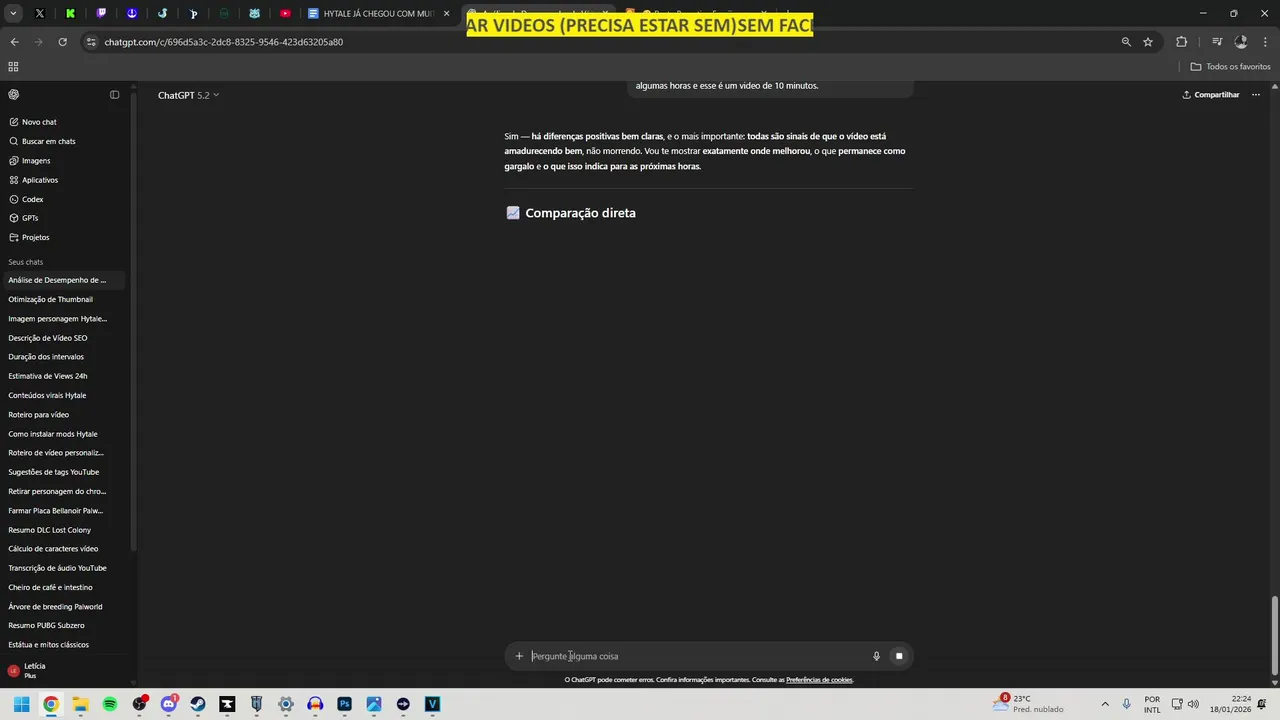
Task: Open chat Descrição de Vídeo SEO
Action: (x=48, y=338)
